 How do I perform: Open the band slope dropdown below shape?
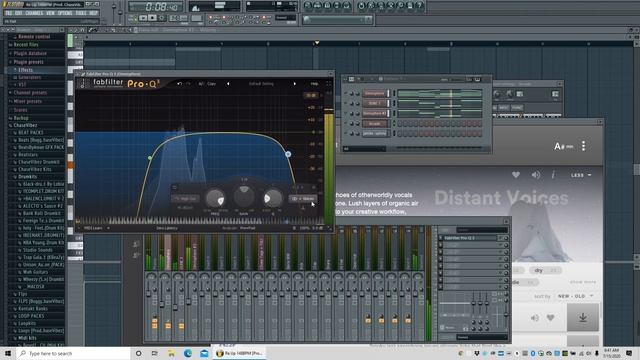pos(185,207)
